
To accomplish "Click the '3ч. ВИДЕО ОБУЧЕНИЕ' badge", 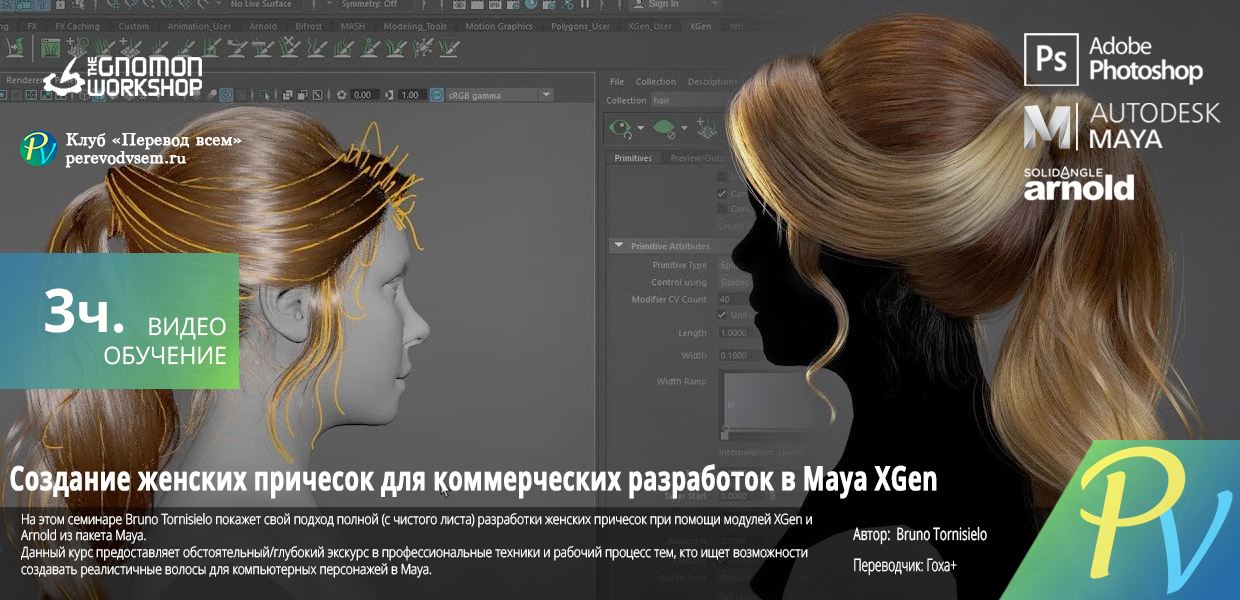I will click(x=119, y=321).
